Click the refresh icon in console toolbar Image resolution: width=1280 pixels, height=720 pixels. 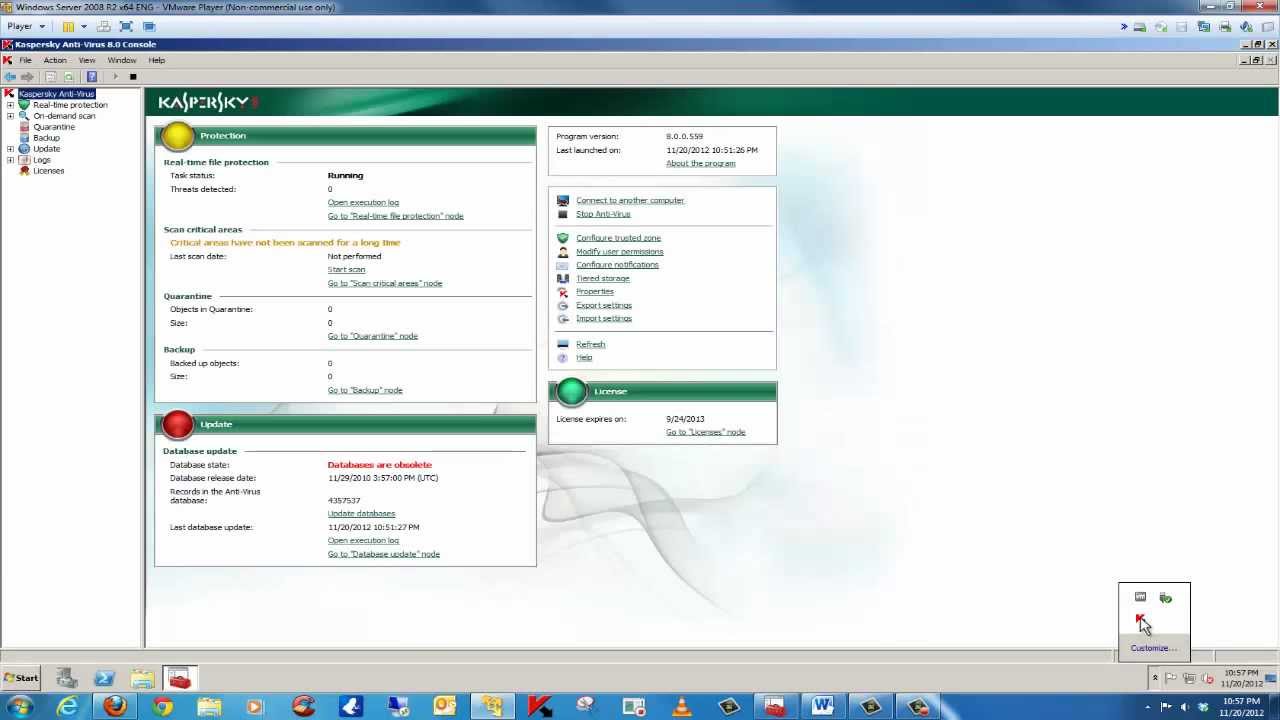pos(69,77)
